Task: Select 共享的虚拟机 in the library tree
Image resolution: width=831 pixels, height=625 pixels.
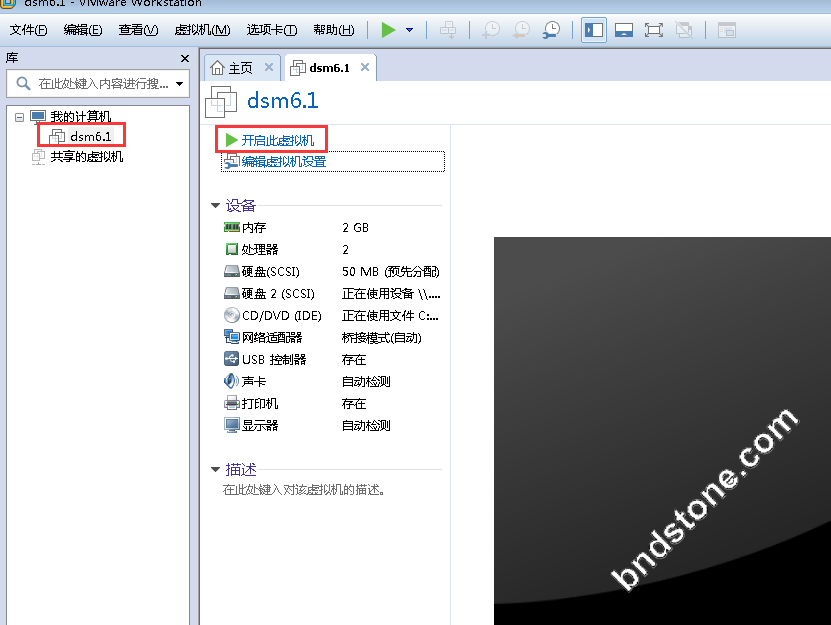Action: click(86, 156)
